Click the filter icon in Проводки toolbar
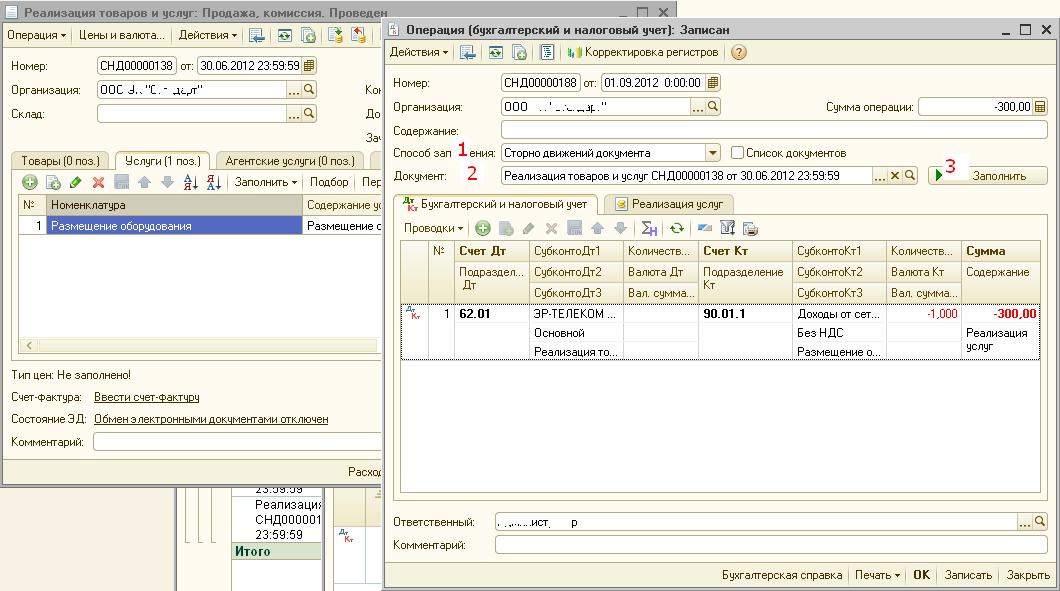Viewport: 1060px width, 591px height. tap(727, 229)
